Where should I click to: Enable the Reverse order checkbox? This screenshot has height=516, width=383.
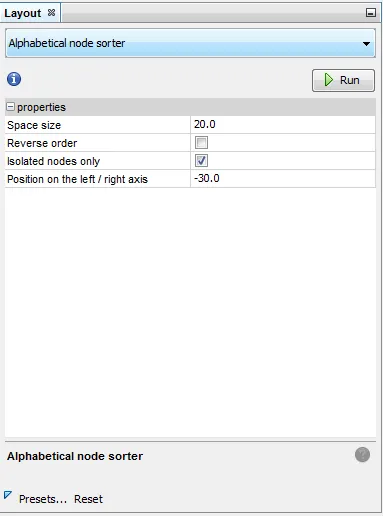[x=201, y=143]
